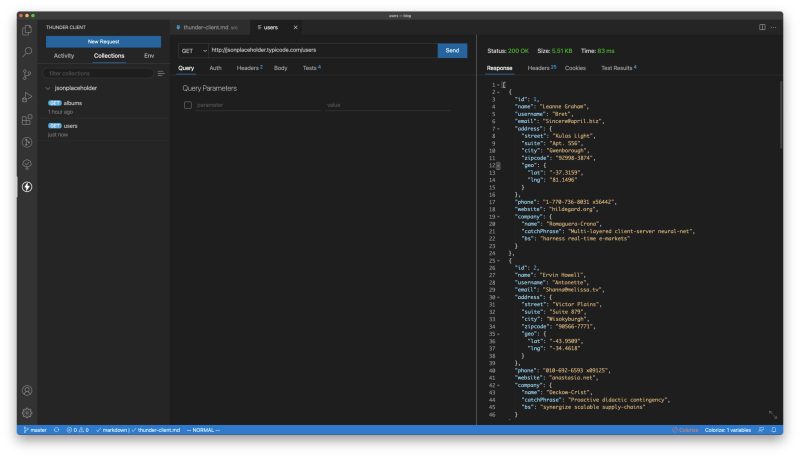Open the tree check icon in activity bar
The image size is (800, 457).
coord(27,164)
